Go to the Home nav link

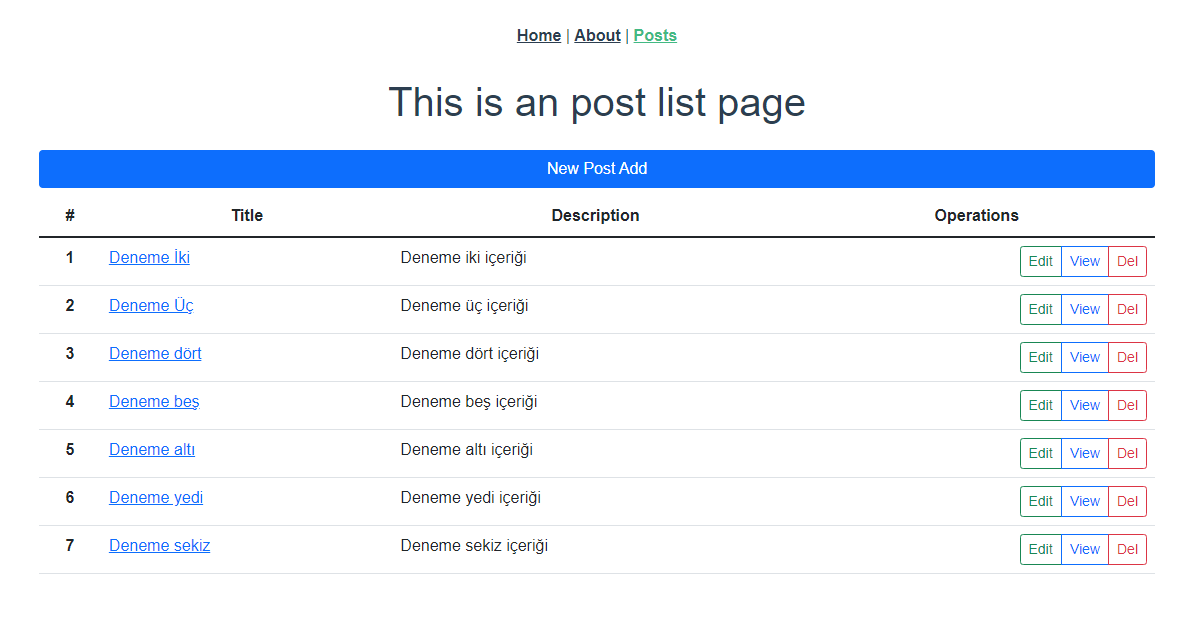pyautogui.click(x=539, y=36)
